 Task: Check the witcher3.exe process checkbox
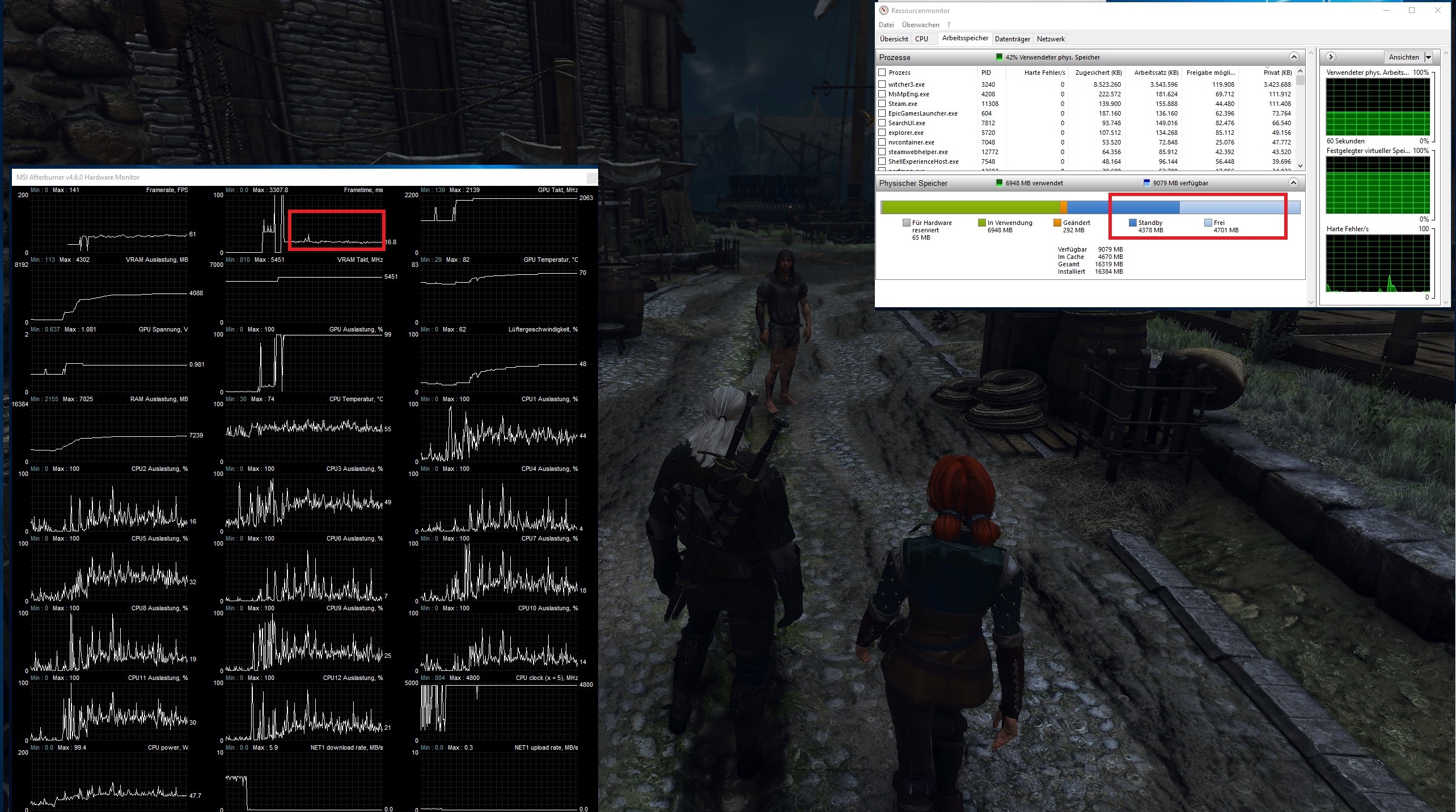(882, 84)
